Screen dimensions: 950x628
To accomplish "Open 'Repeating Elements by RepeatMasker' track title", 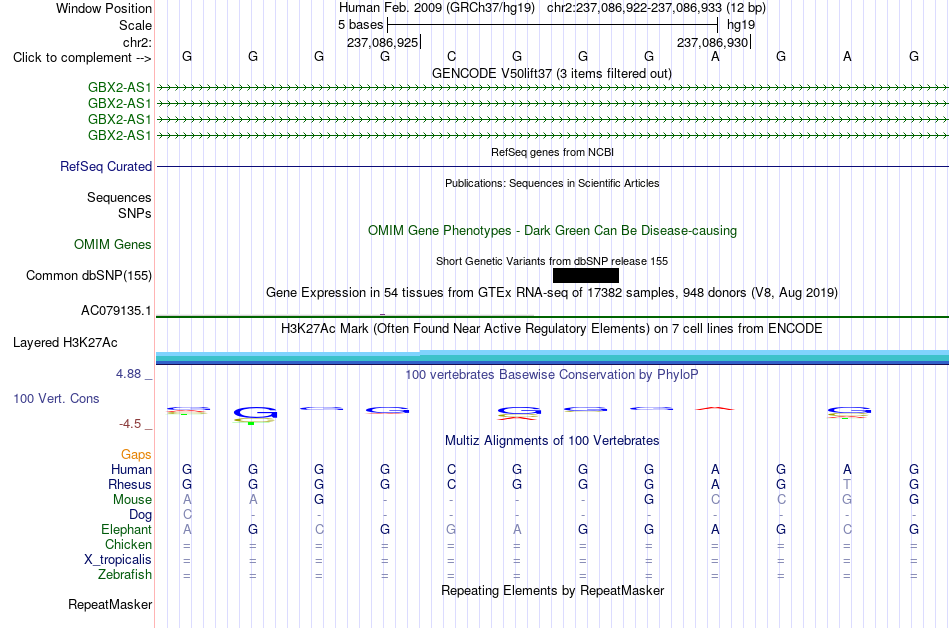I will pyautogui.click(x=552, y=591).
